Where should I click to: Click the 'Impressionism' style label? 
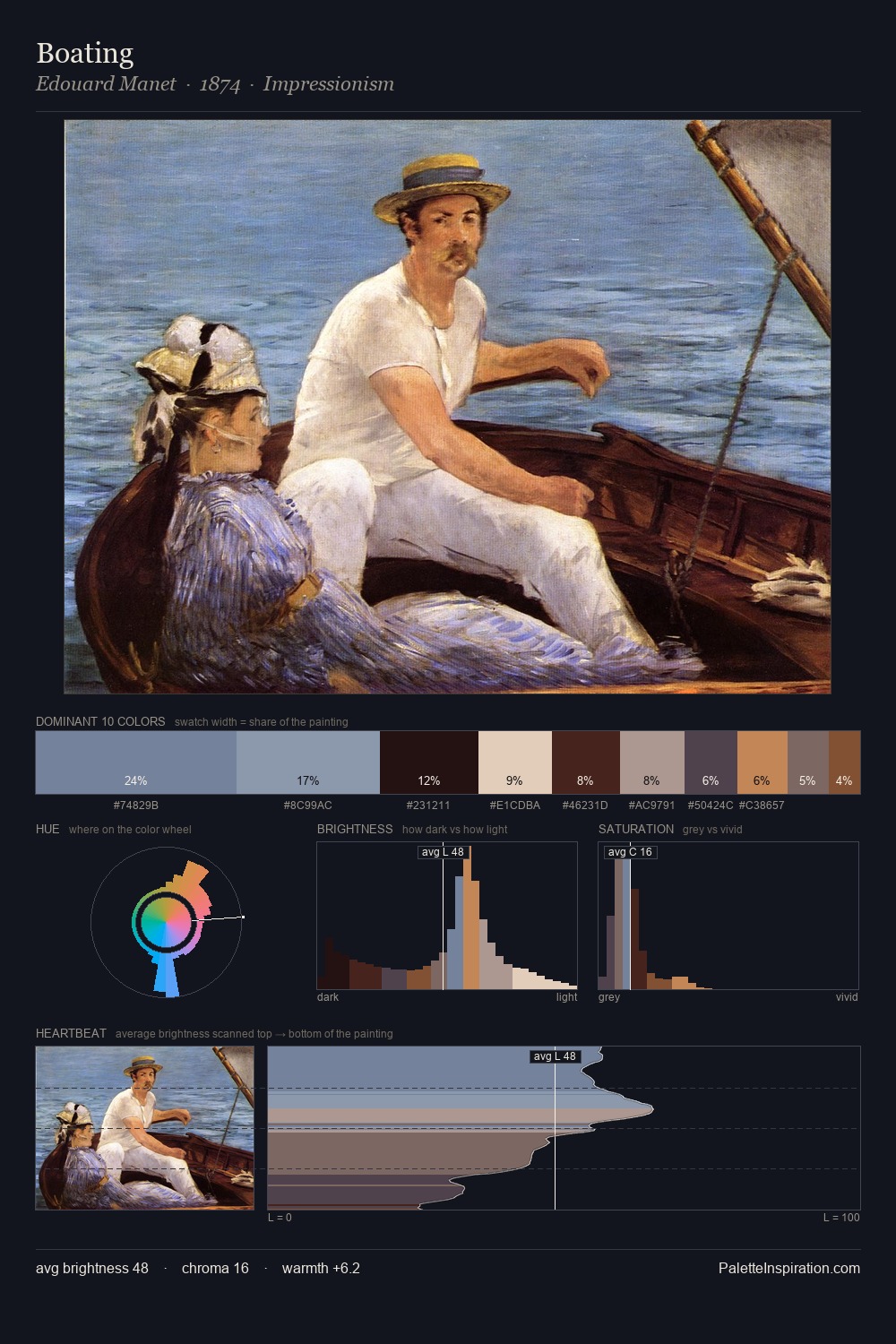tap(329, 84)
